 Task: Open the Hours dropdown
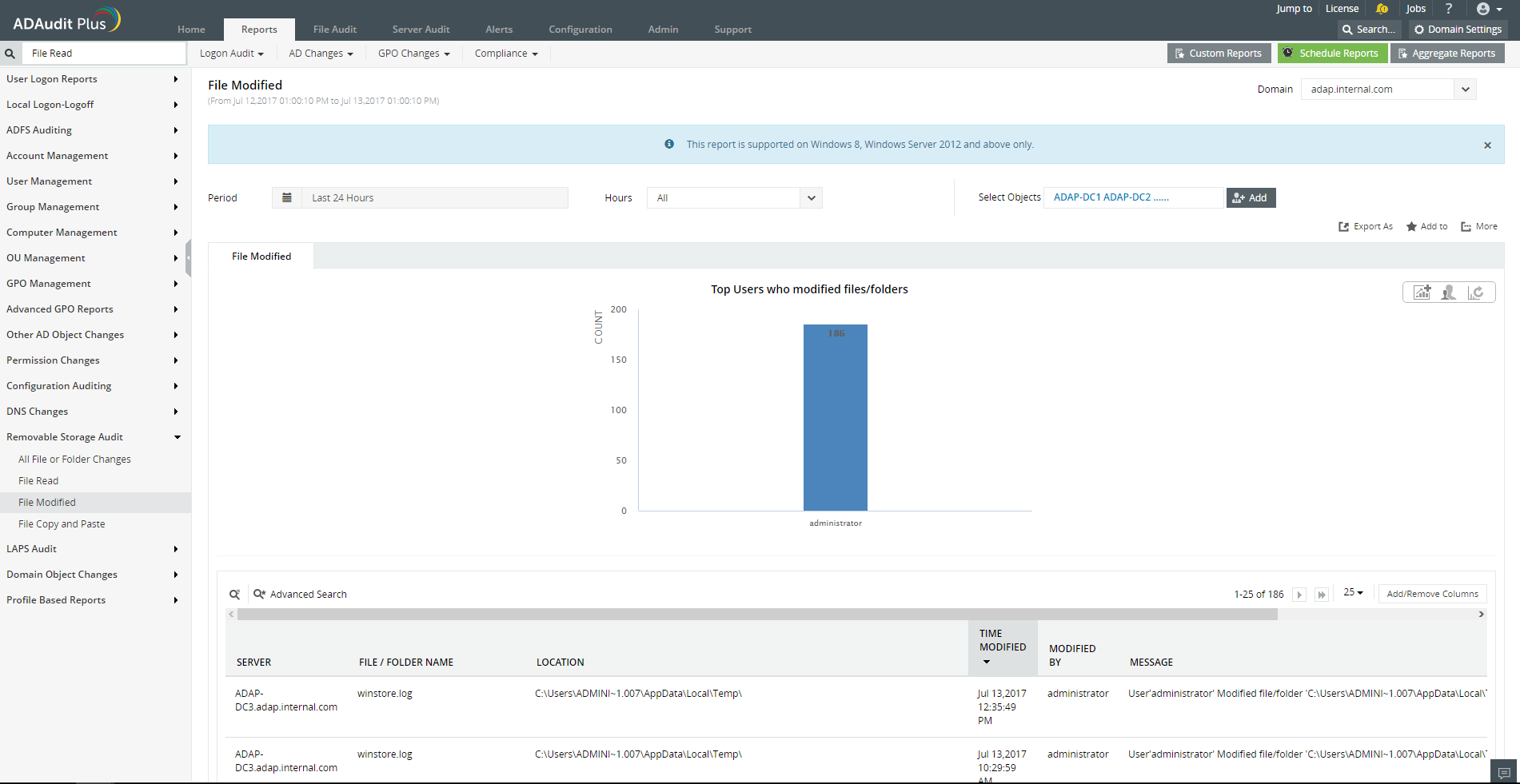click(x=811, y=198)
